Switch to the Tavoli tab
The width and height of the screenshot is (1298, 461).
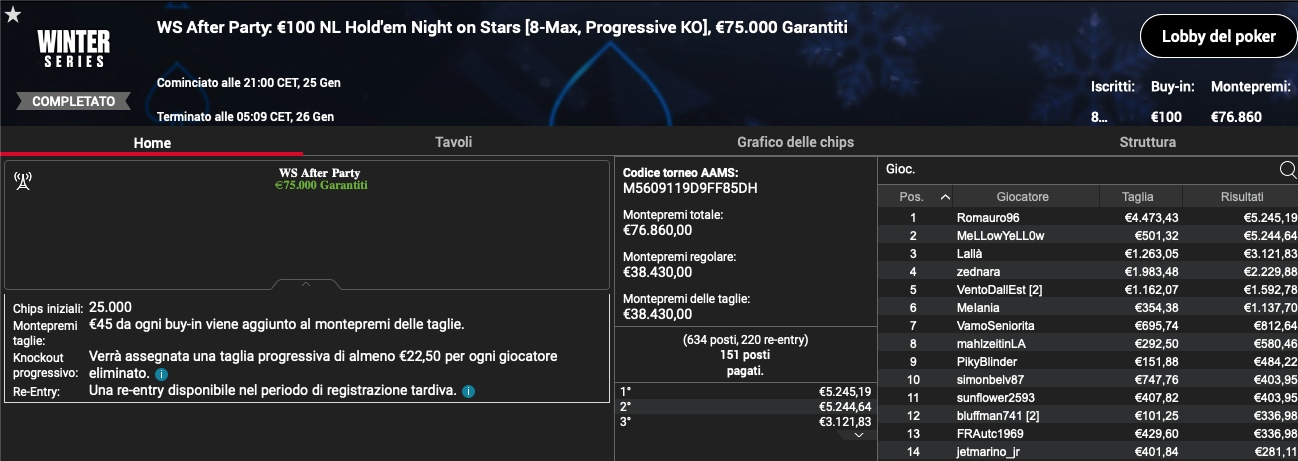click(453, 142)
